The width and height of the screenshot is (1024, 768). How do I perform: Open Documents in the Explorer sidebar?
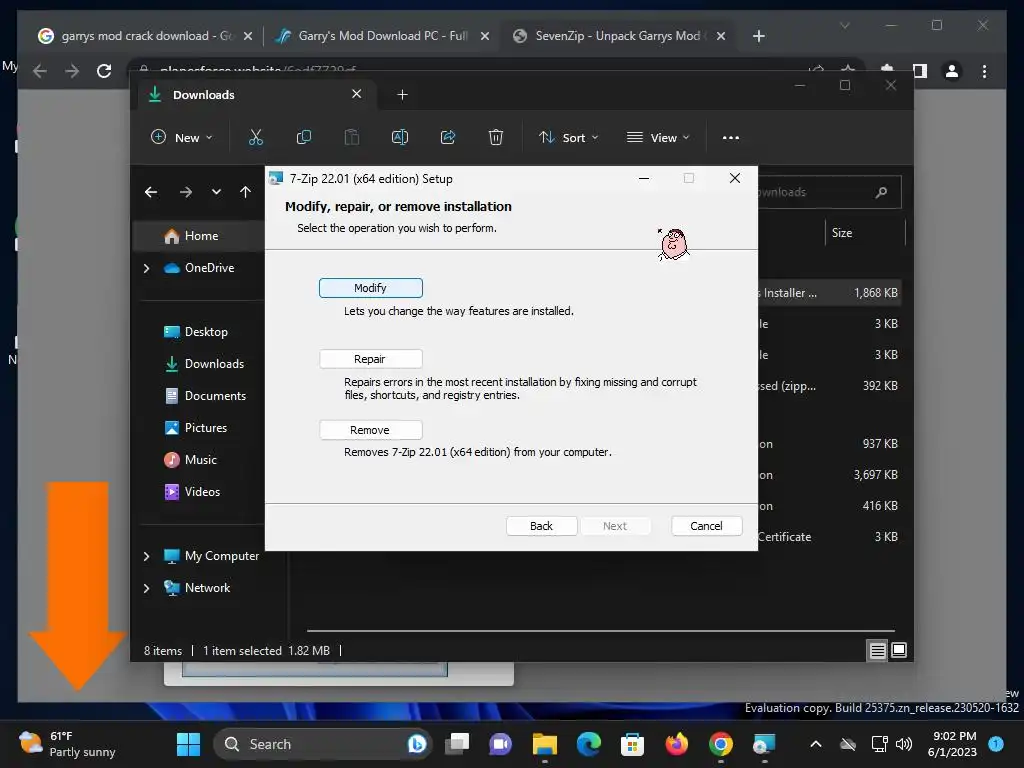205,396
